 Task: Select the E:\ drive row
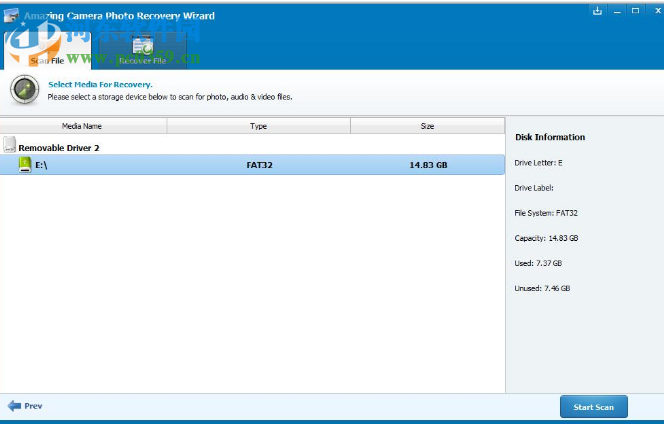(252, 165)
